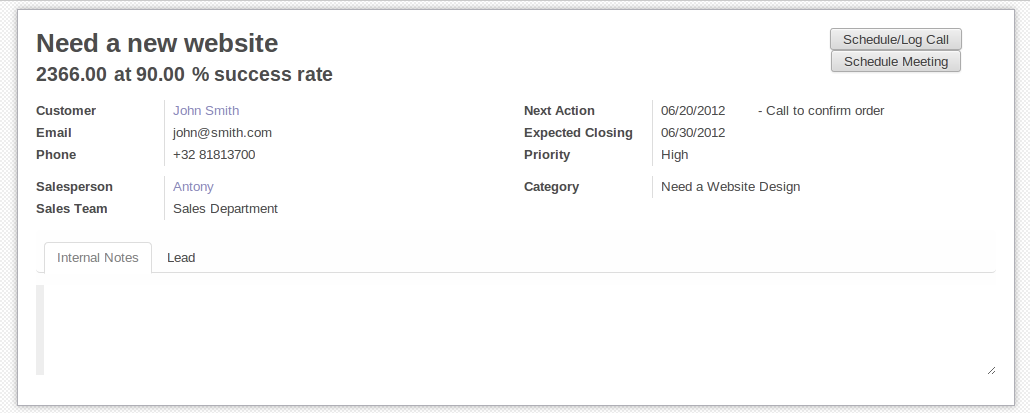Image resolution: width=1030 pixels, height=413 pixels.
Task: Click the phone number +32 81813700
Action: pos(214,155)
